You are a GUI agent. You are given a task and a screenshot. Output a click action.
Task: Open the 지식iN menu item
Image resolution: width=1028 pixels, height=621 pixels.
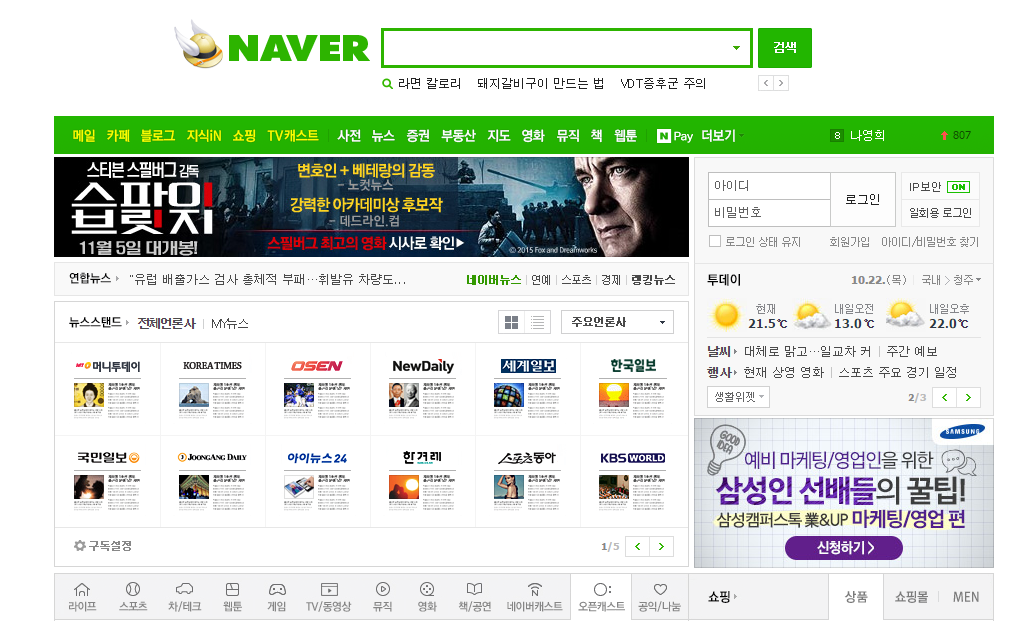click(203, 135)
